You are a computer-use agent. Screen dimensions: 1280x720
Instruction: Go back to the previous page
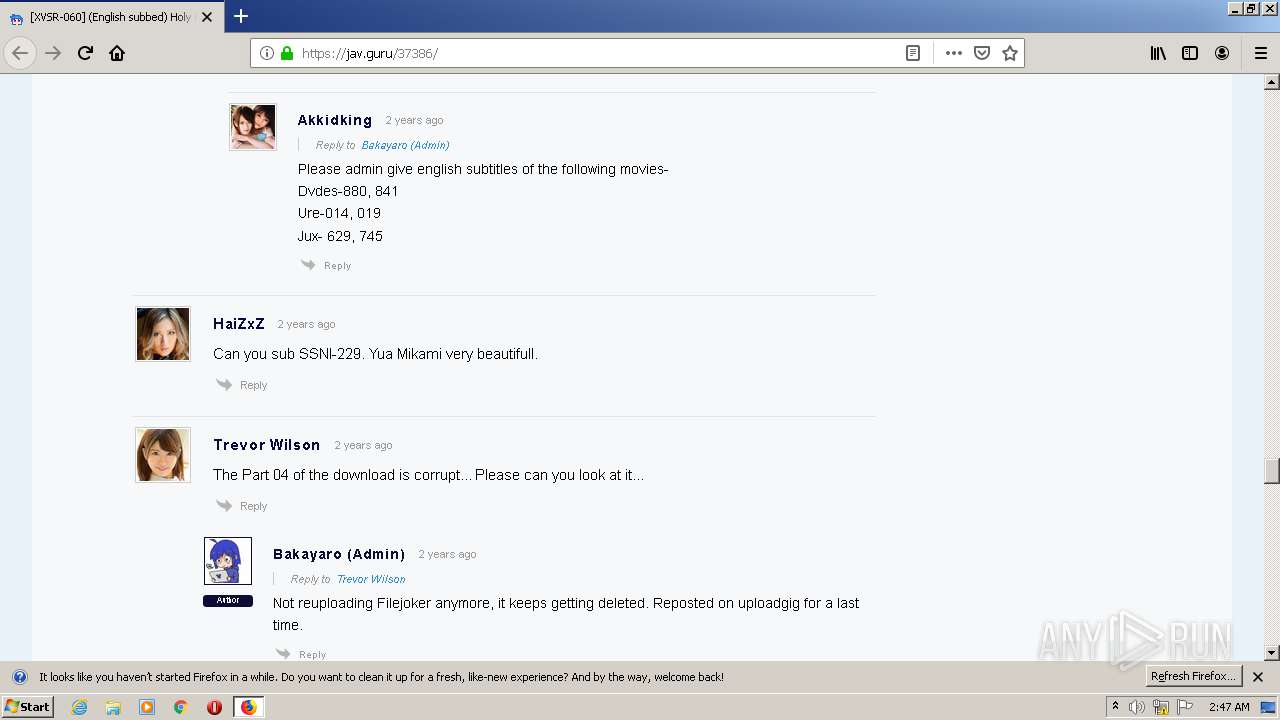20,53
